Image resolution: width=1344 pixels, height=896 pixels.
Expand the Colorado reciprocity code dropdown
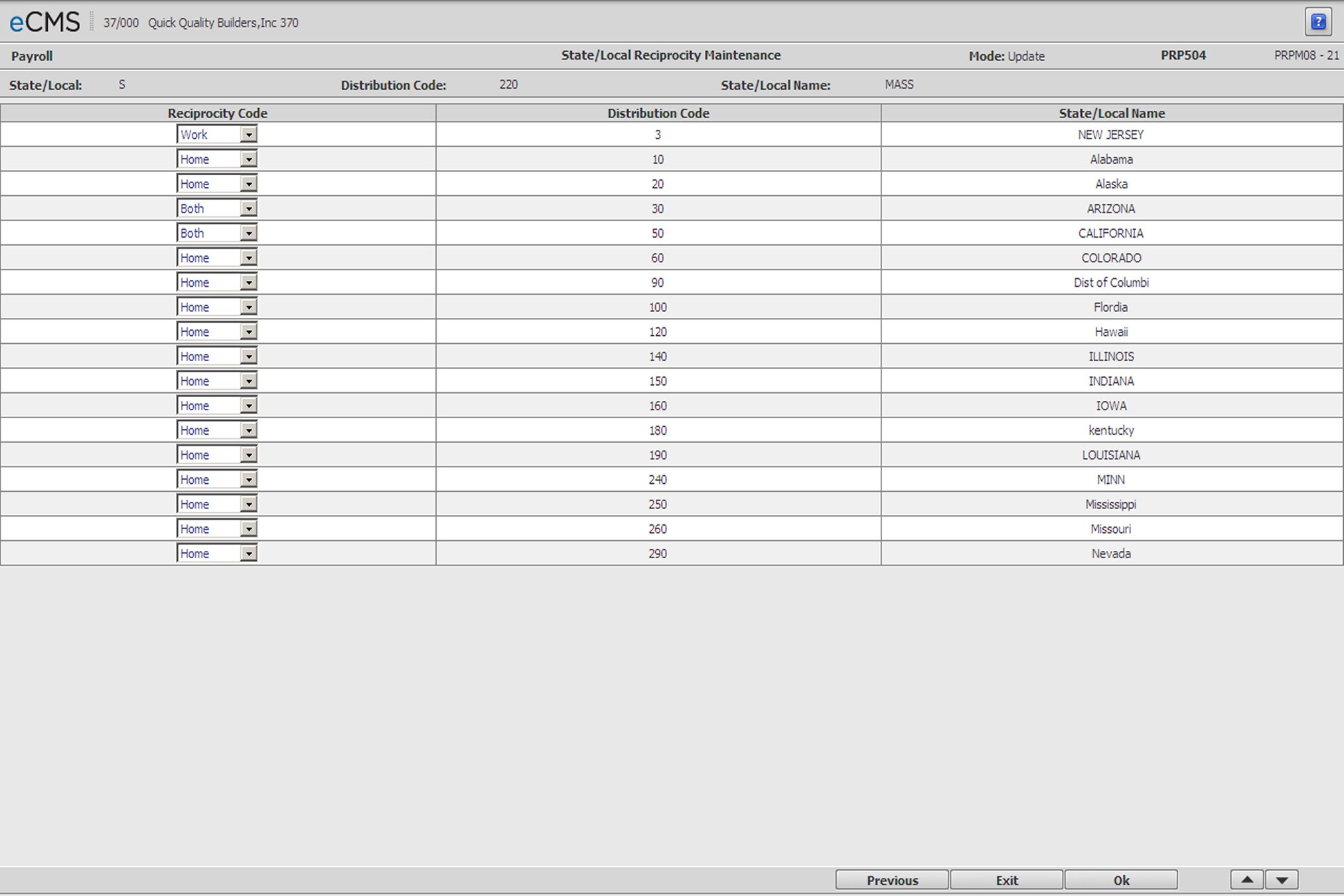point(249,258)
